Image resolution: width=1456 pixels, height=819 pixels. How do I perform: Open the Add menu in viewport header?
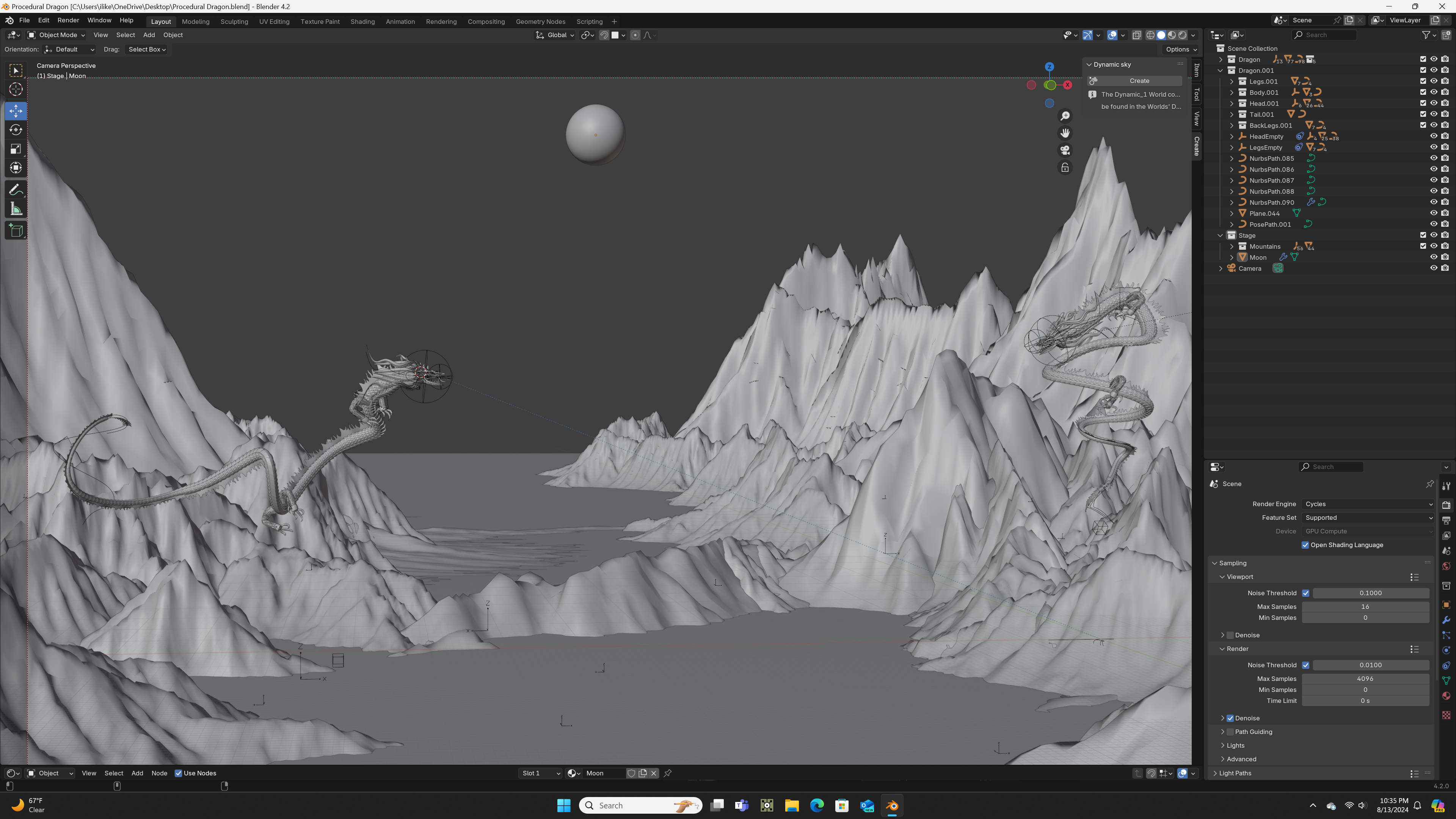tap(149, 35)
